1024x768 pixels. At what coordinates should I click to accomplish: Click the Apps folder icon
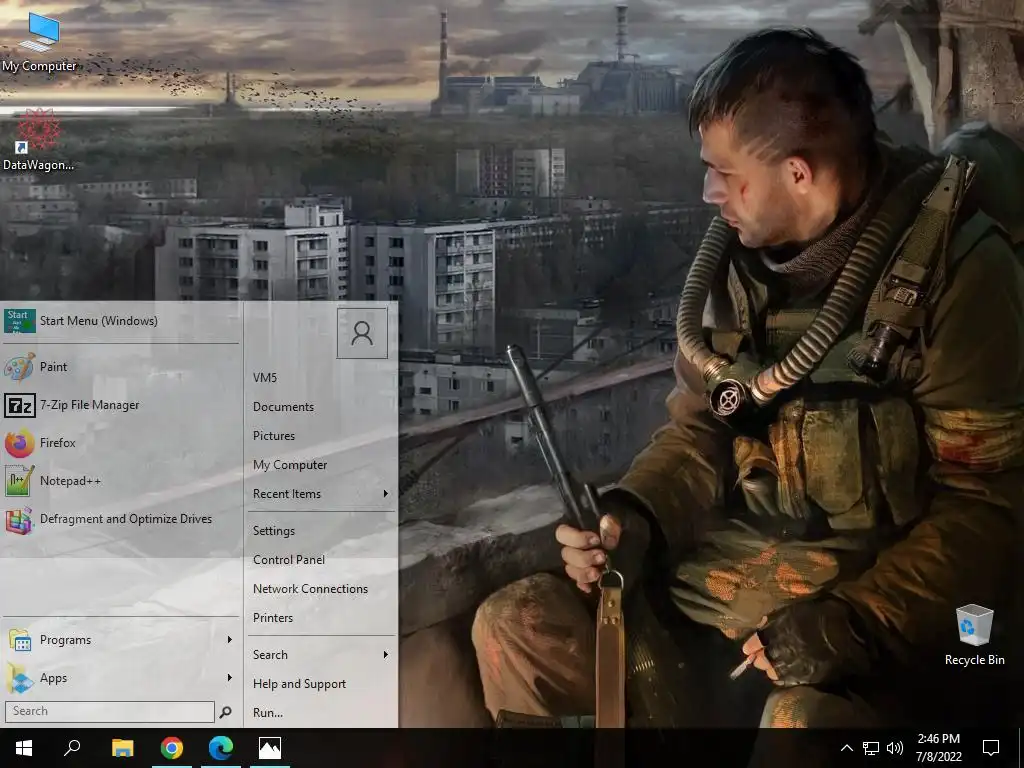pos(20,678)
